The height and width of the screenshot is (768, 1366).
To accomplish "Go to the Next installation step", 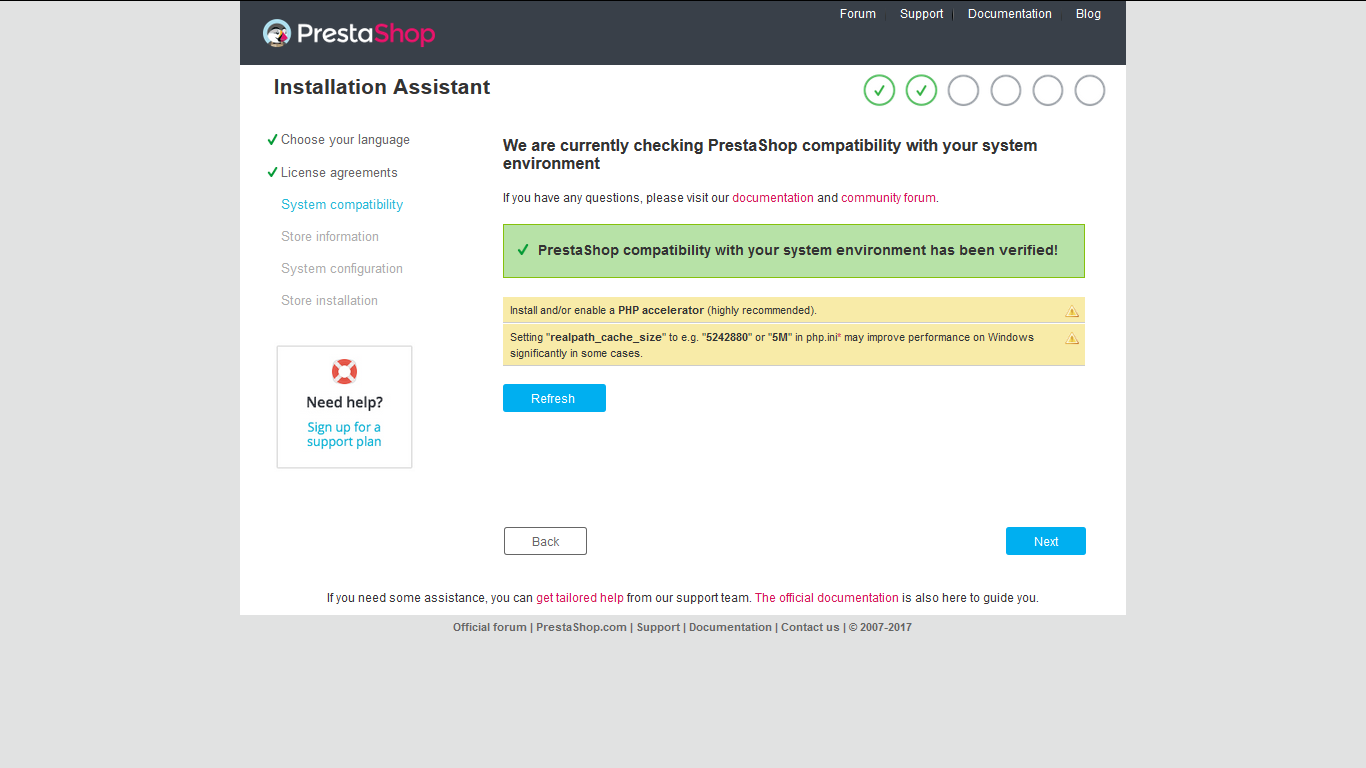I will click(x=1046, y=541).
